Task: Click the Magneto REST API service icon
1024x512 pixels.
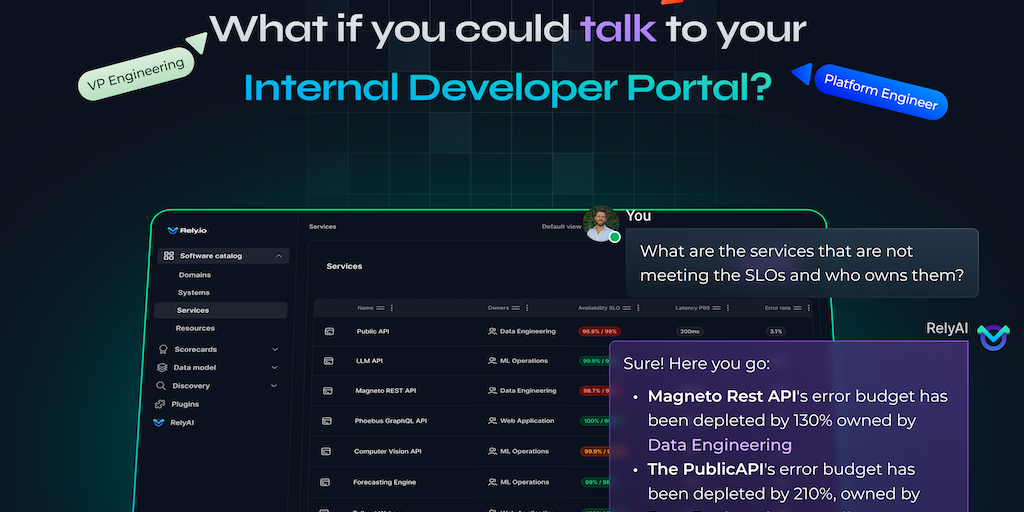Action: pos(328,391)
